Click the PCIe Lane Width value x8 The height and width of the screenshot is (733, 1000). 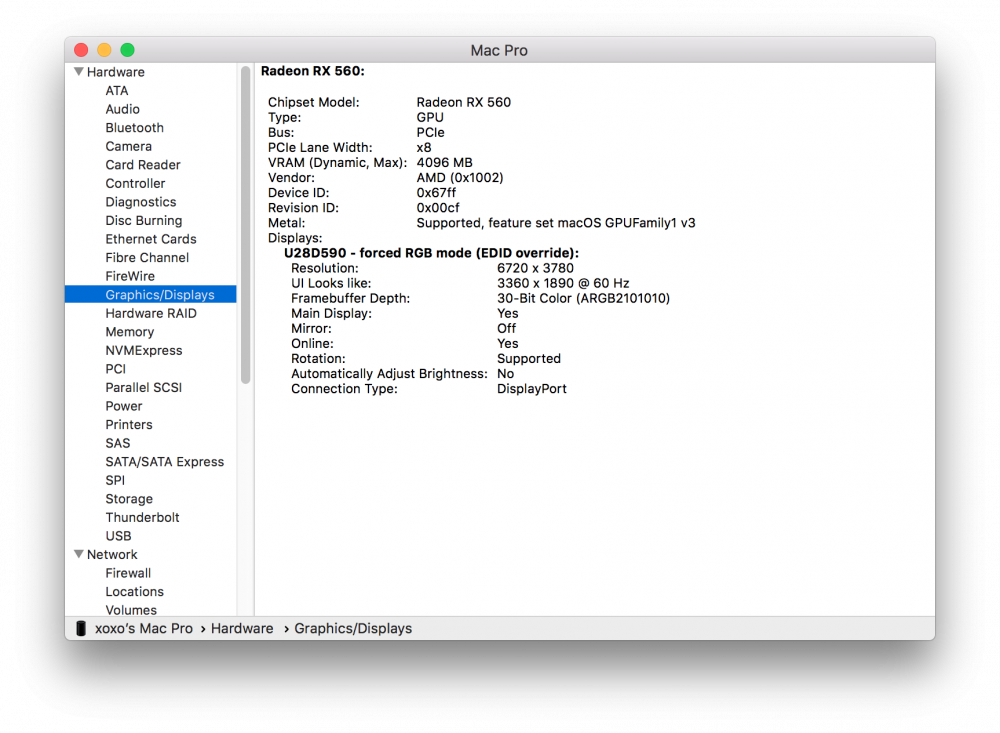click(x=424, y=147)
